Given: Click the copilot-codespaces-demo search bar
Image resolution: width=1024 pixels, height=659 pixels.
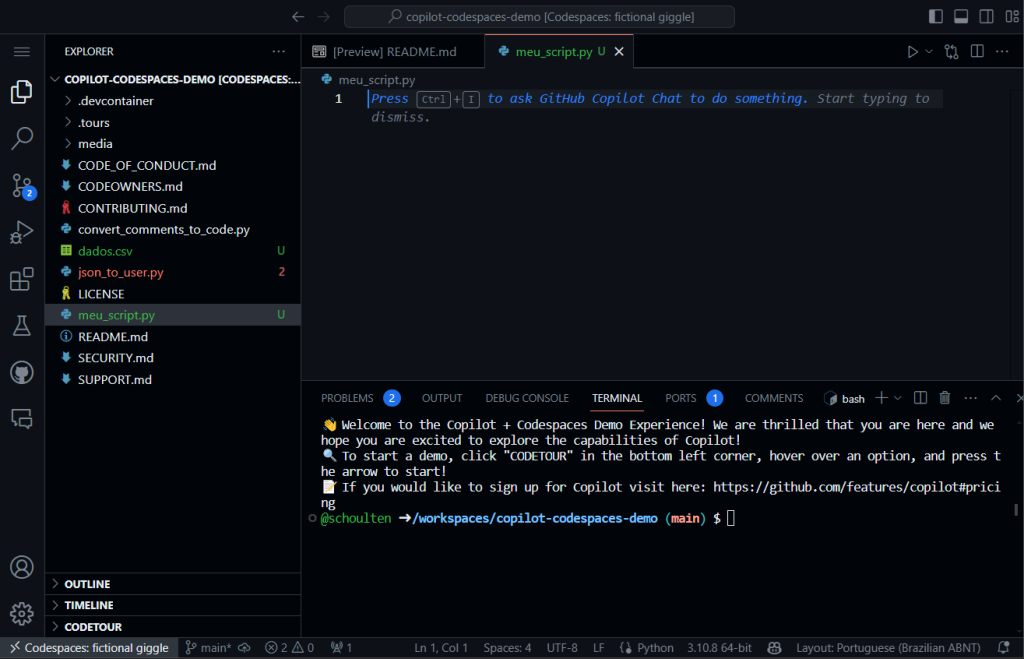Looking at the screenshot, I should click(x=538, y=16).
